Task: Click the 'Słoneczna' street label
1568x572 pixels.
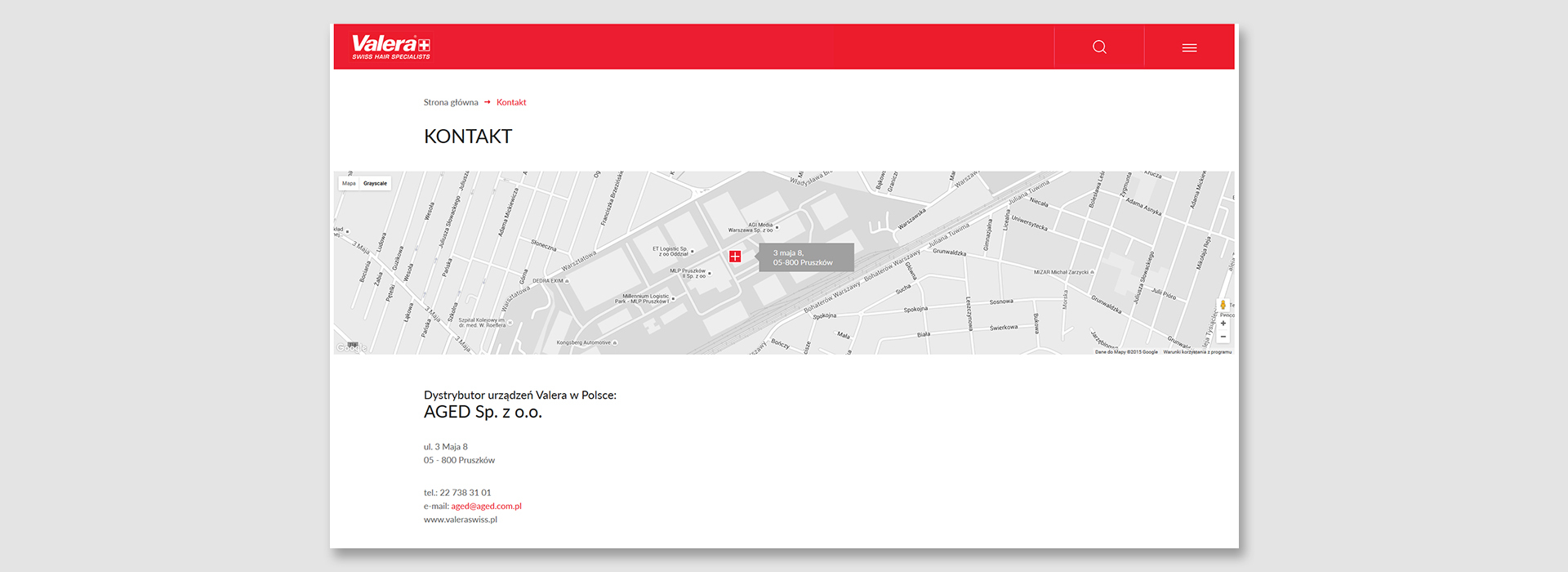Action: (544, 245)
